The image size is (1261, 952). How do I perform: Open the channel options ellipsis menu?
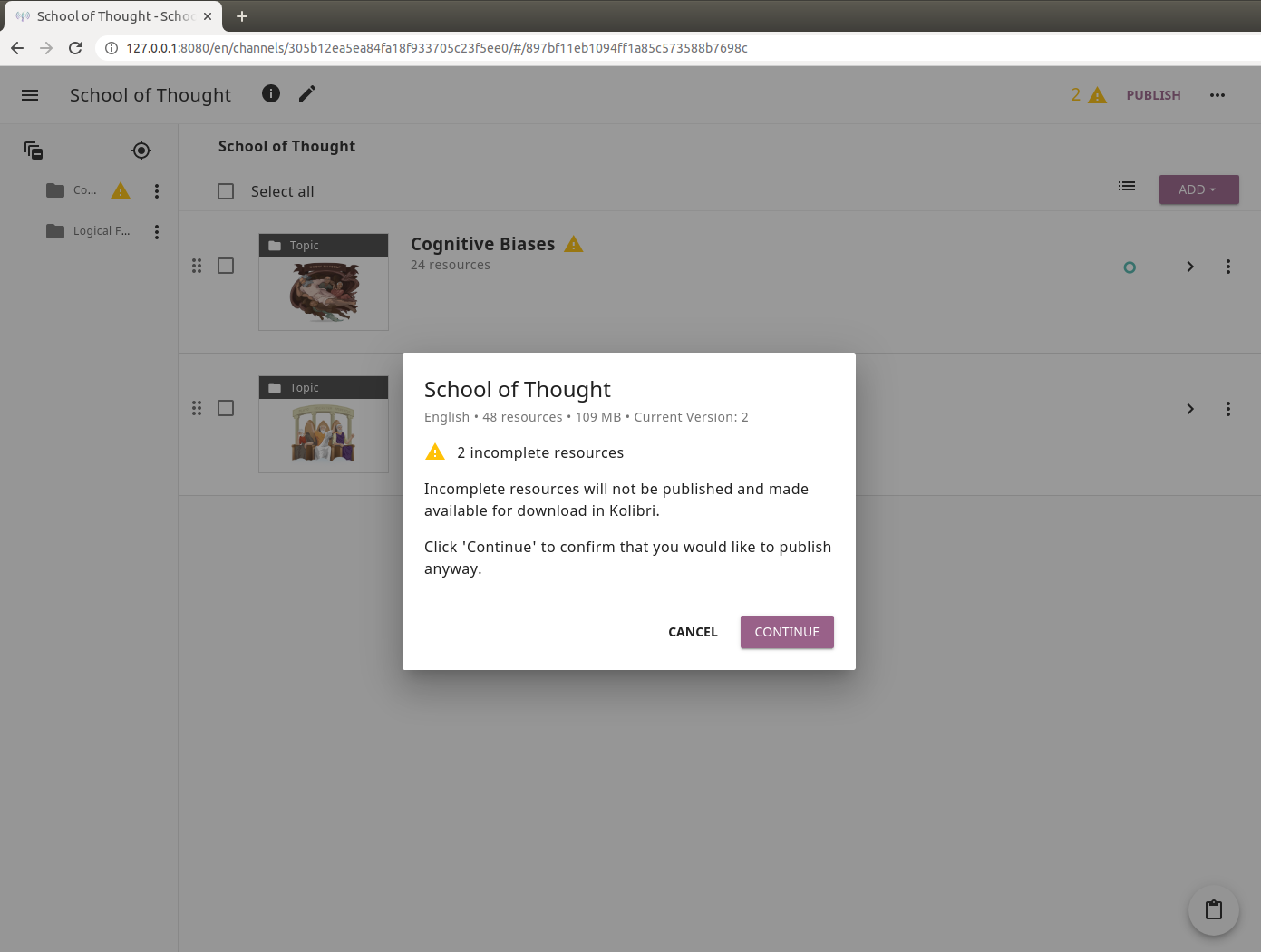pyautogui.click(x=1217, y=95)
